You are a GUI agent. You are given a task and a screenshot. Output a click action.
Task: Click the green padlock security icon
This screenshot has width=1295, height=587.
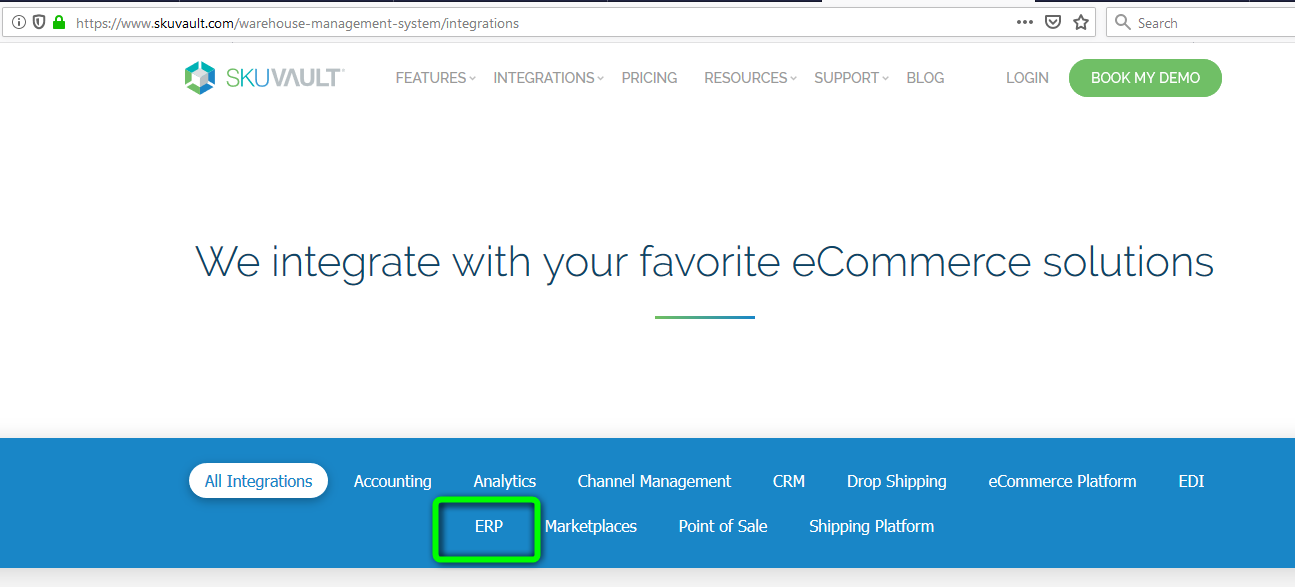(x=59, y=22)
